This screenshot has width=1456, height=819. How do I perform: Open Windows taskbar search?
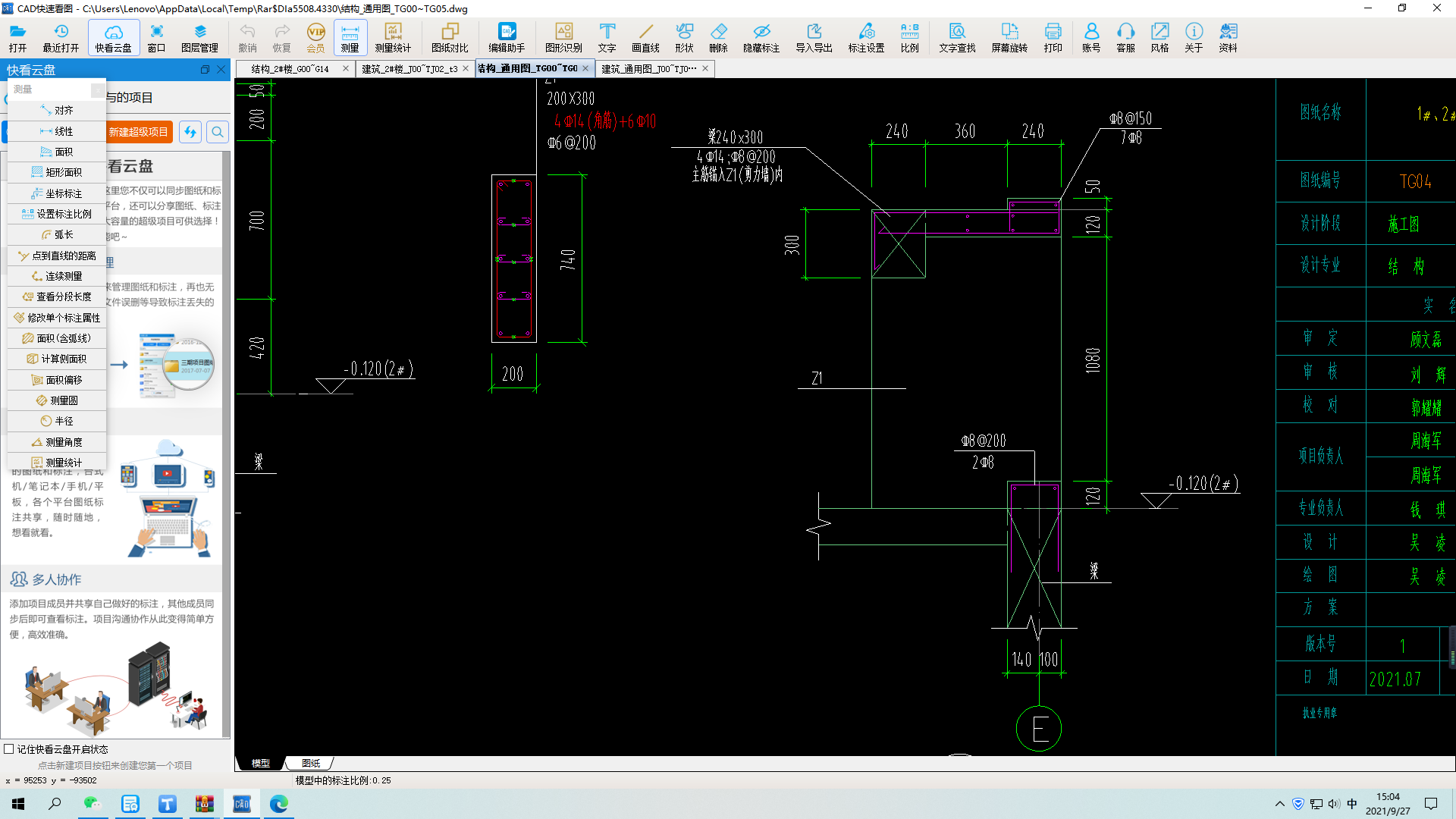point(55,804)
